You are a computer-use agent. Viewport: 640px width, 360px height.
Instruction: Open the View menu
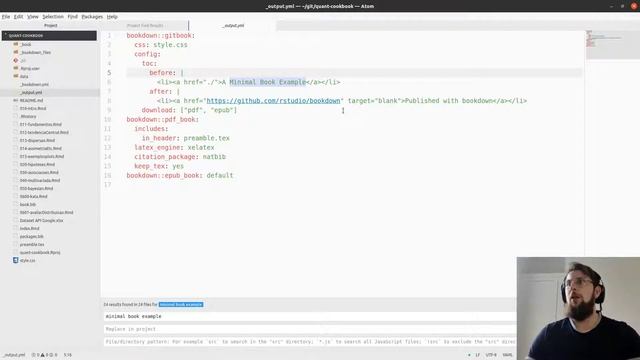[x=33, y=17]
